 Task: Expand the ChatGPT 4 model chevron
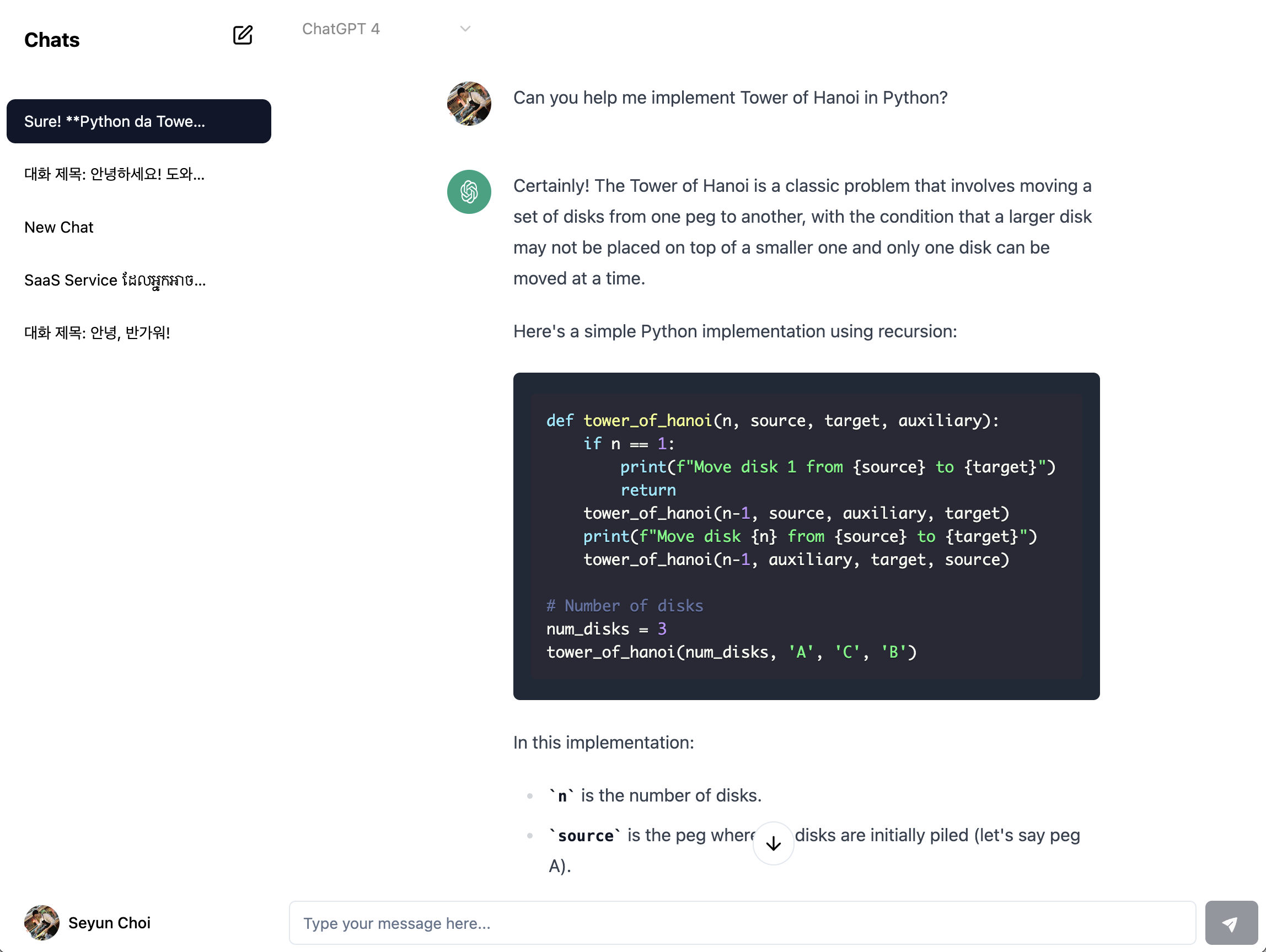click(465, 29)
